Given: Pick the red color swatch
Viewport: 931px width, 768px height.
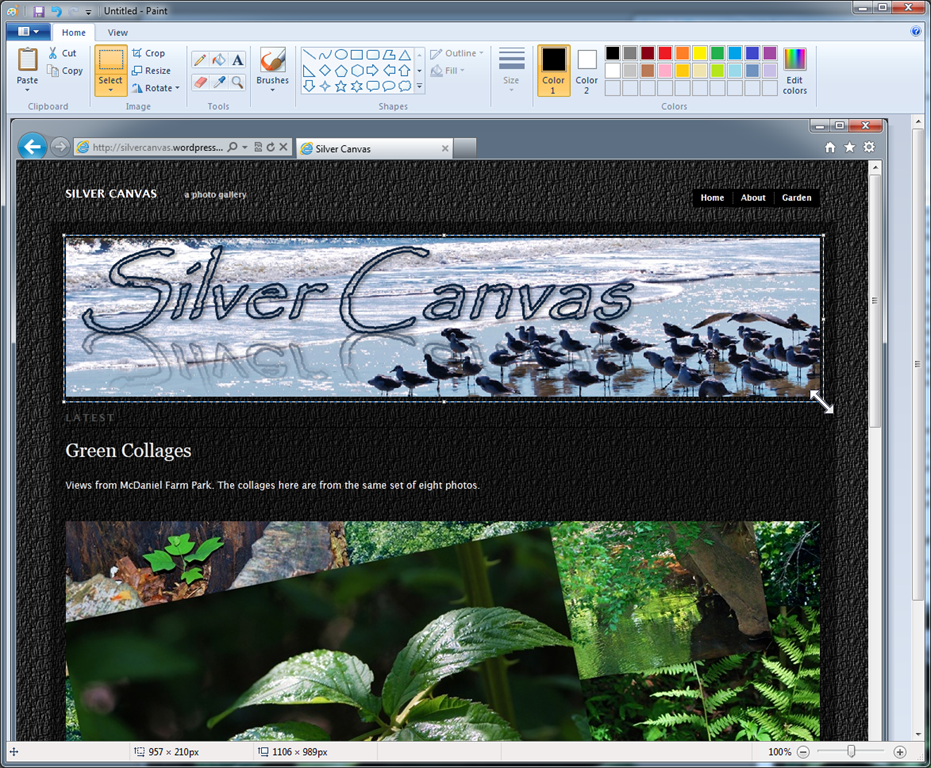Looking at the screenshot, I should click(x=665, y=53).
